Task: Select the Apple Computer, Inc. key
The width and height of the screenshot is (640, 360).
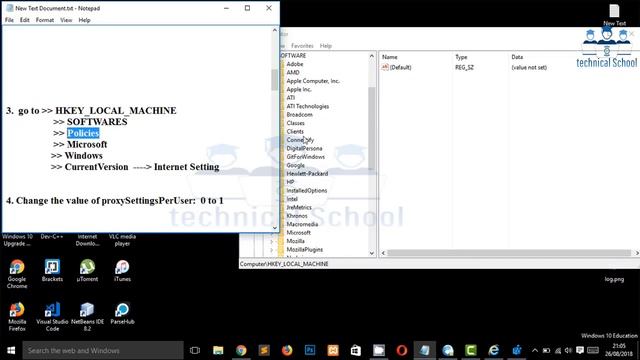Action: pyautogui.click(x=313, y=81)
